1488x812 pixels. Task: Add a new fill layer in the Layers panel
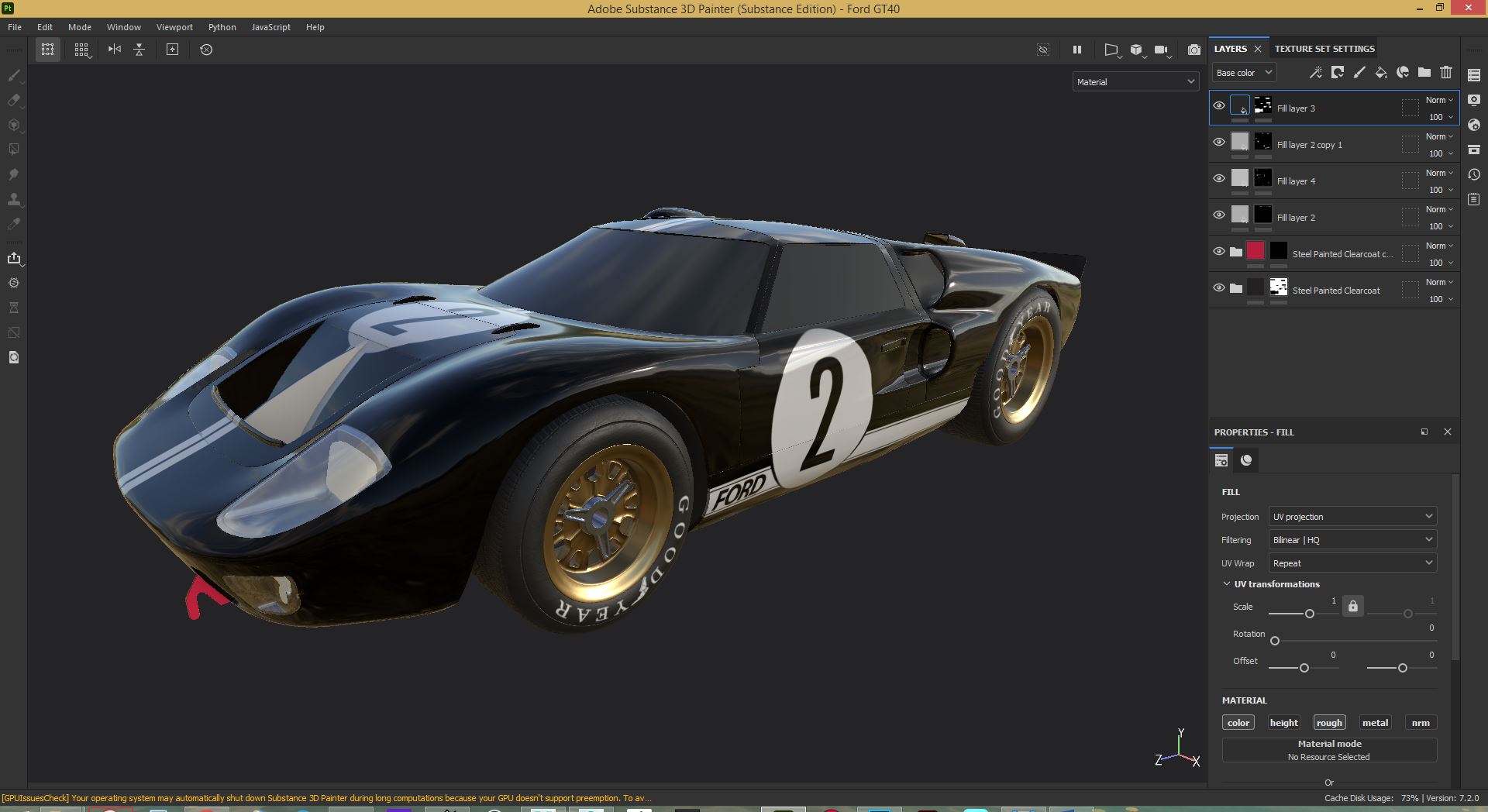1380,72
